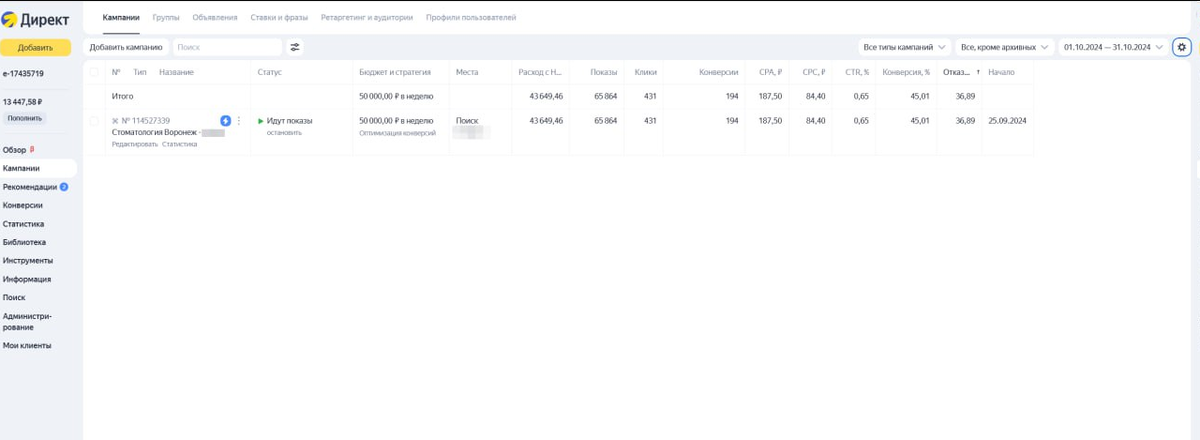Click the Поиск search input field
This screenshot has height=440, width=1200.
point(227,47)
